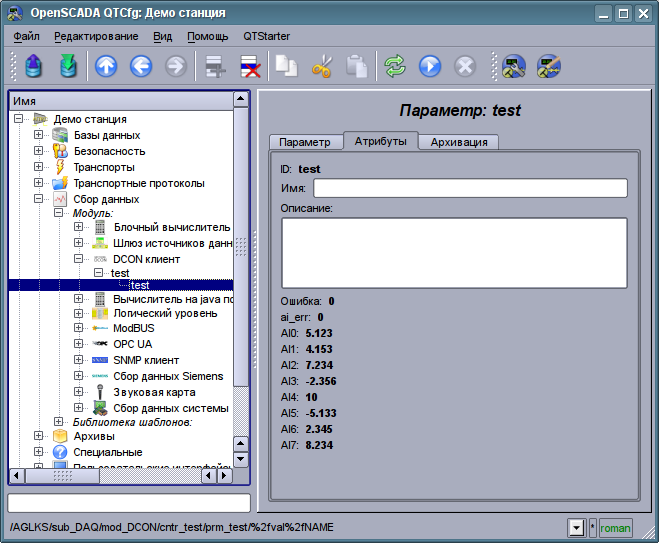
Task: Click the add item toolbar icon
Action: pos(215,67)
